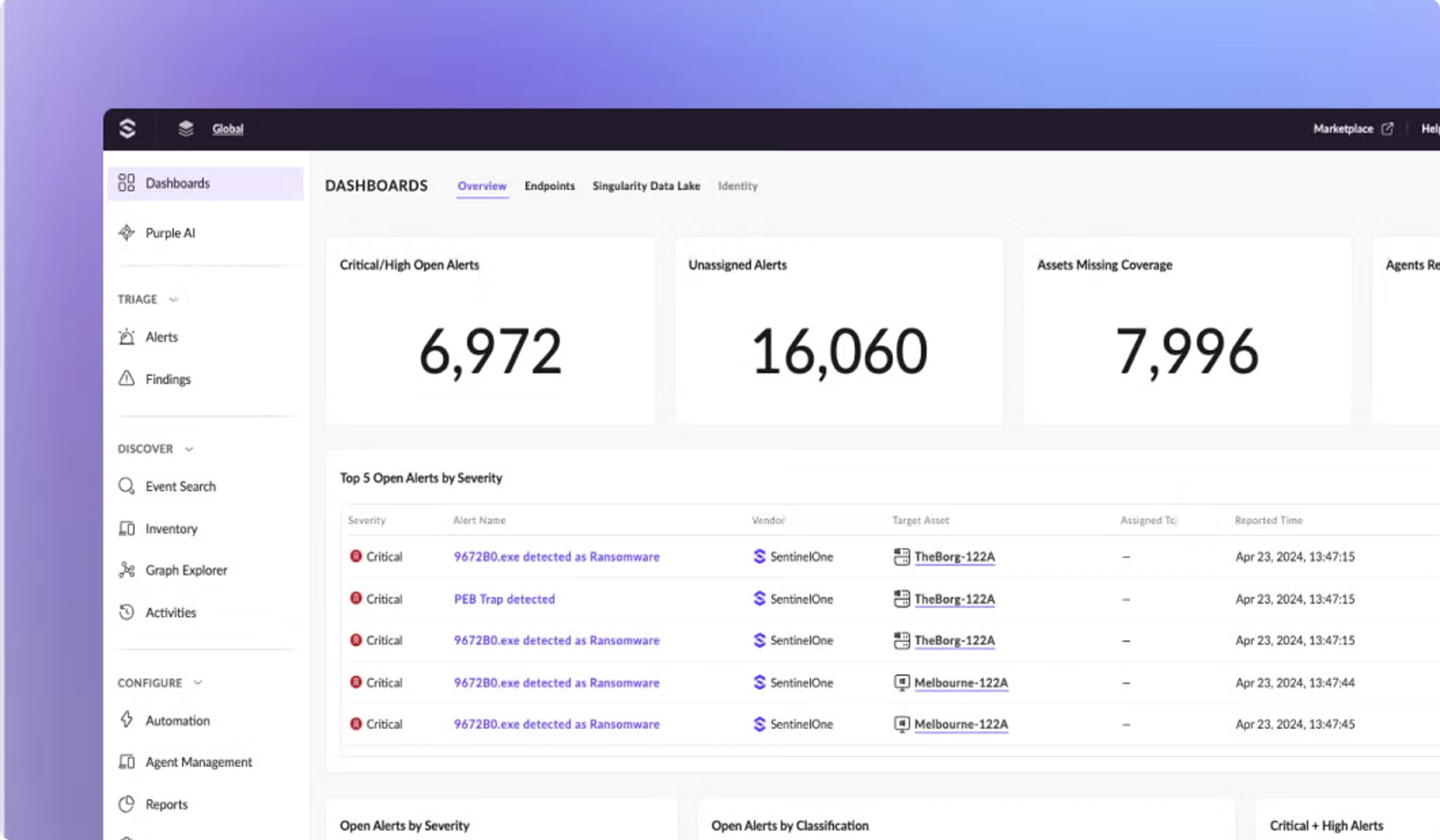
Task: Click the Alert Name column header
Action: (479, 520)
